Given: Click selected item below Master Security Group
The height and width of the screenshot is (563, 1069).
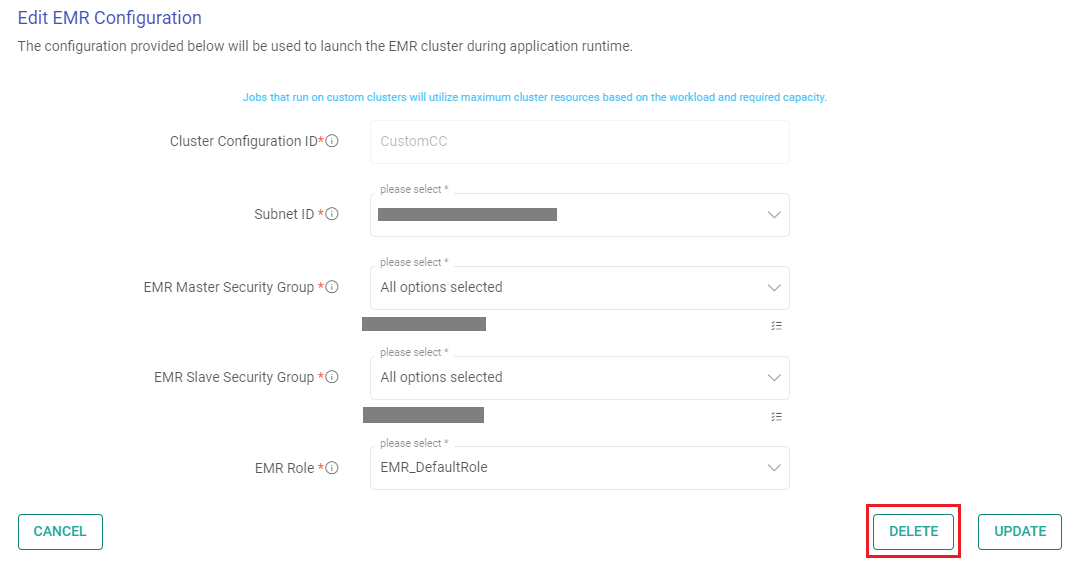Looking at the screenshot, I should pos(424,324).
